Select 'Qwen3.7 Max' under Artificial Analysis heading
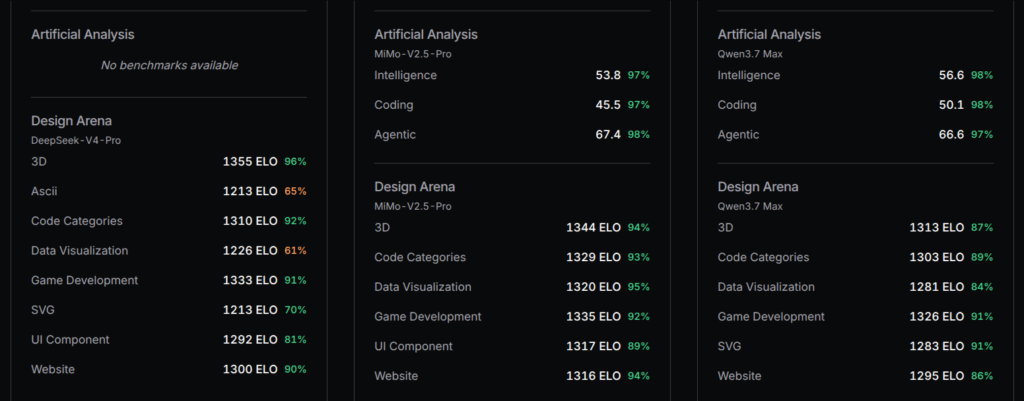The height and width of the screenshot is (401, 1024). coord(750,54)
